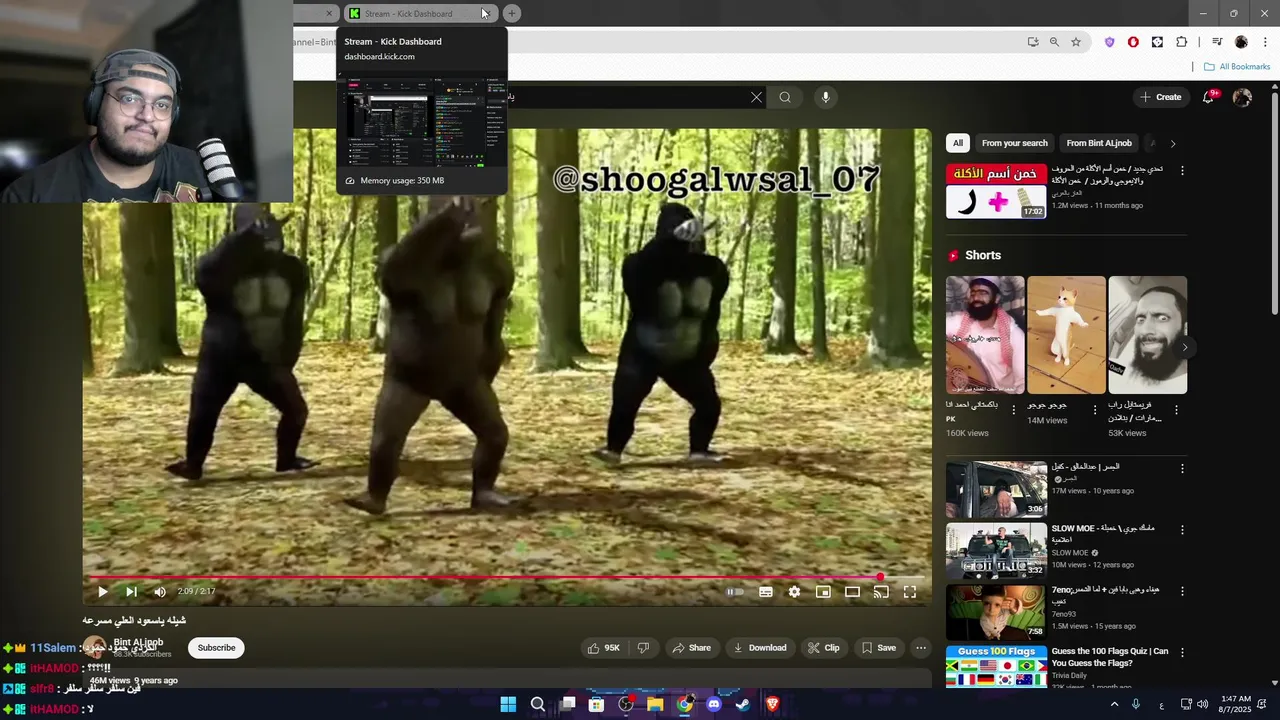Open the dancing cat Short with 14M views

click(x=1066, y=335)
